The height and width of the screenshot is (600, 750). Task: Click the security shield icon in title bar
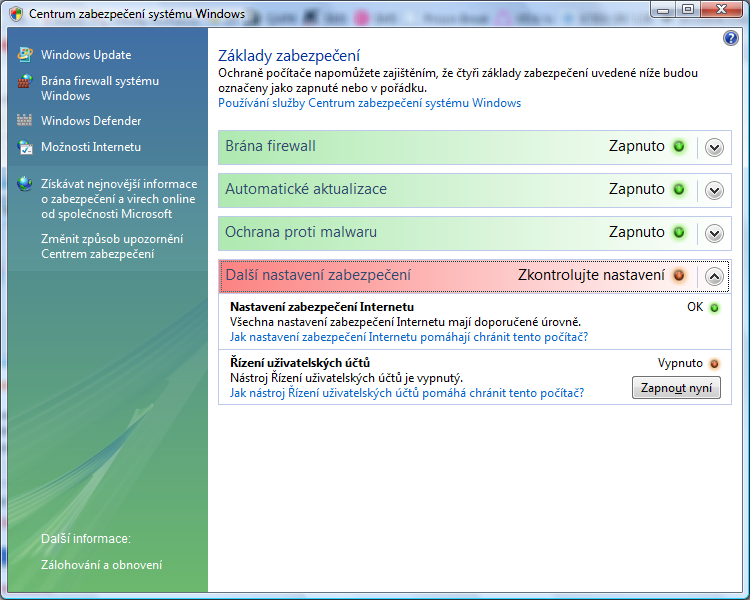click(x=16, y=13)
